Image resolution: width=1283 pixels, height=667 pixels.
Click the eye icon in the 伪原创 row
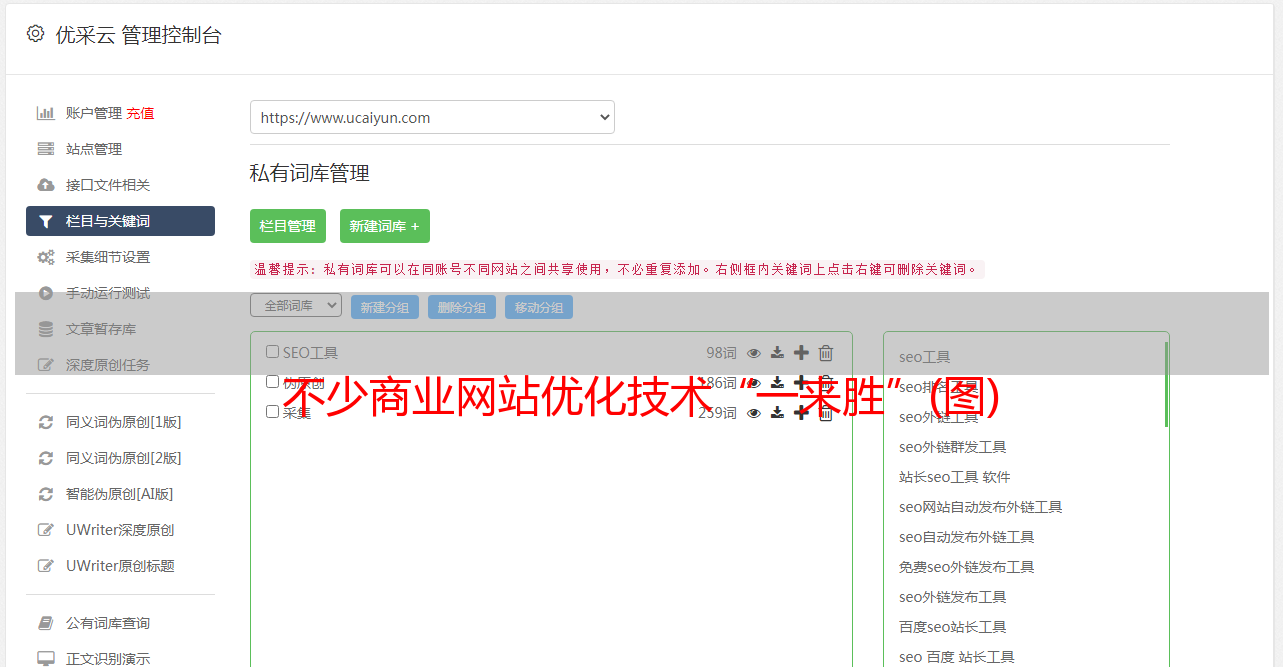tap(754, 383)
